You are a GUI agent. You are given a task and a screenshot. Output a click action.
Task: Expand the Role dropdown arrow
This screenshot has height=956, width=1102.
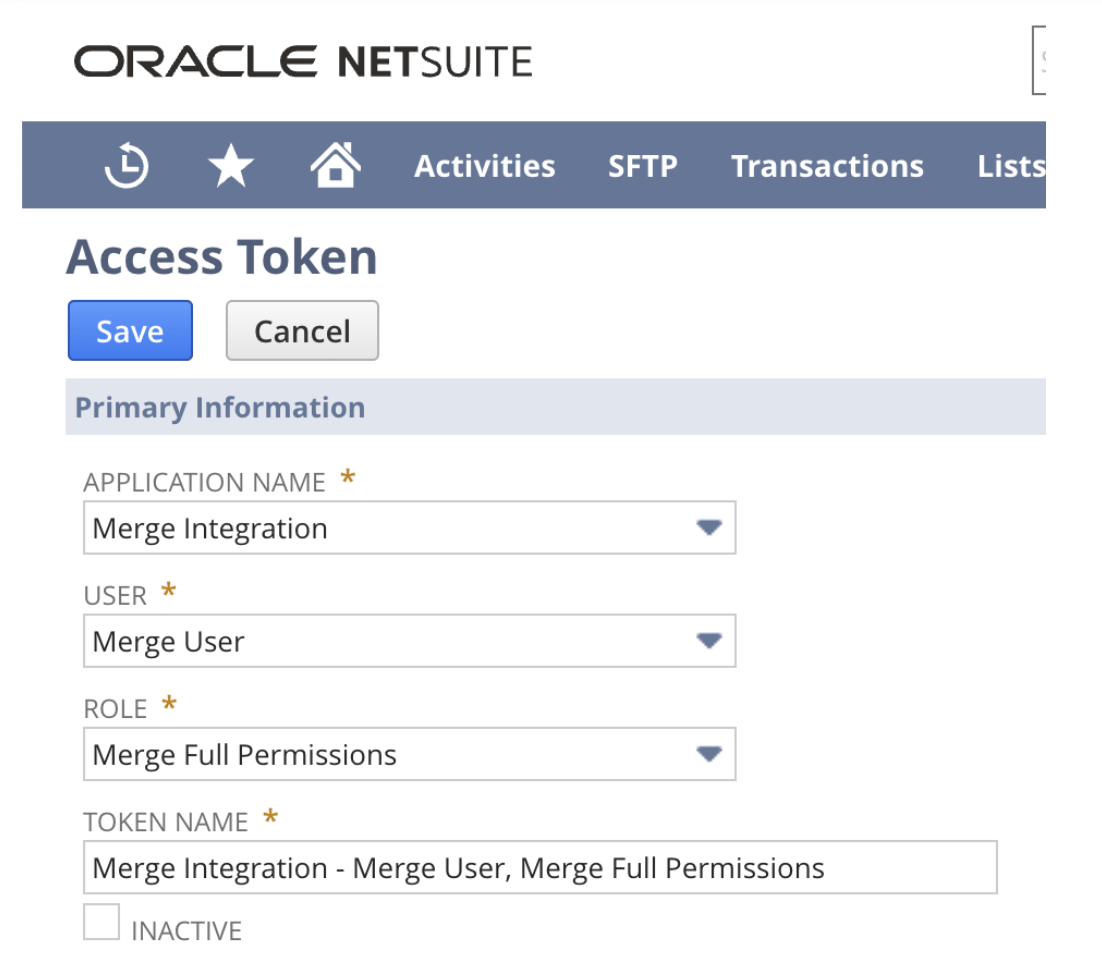[709, 754]
